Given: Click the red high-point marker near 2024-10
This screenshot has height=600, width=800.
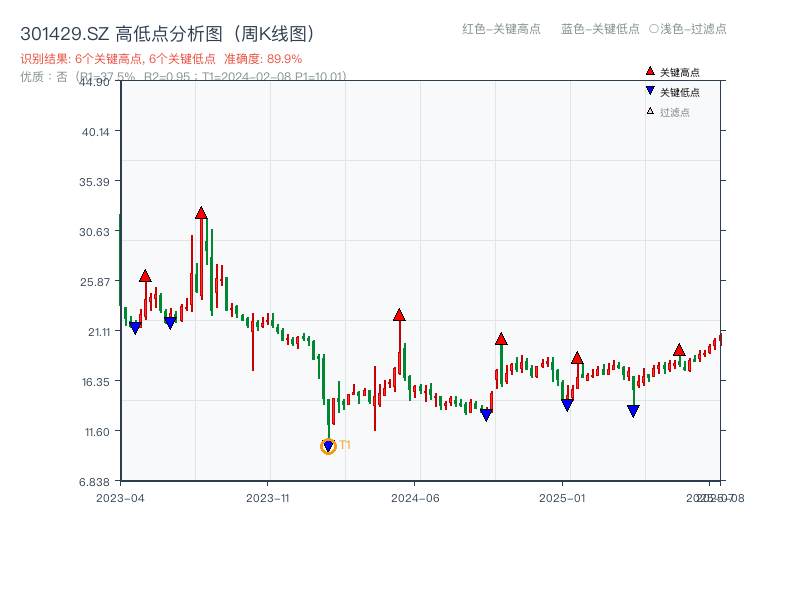Looking at the screenshot, I should pos(500,338).
